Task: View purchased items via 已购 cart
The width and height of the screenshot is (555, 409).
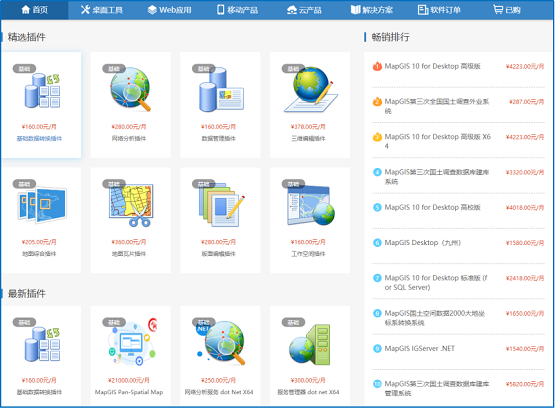Action: (507, 10)
